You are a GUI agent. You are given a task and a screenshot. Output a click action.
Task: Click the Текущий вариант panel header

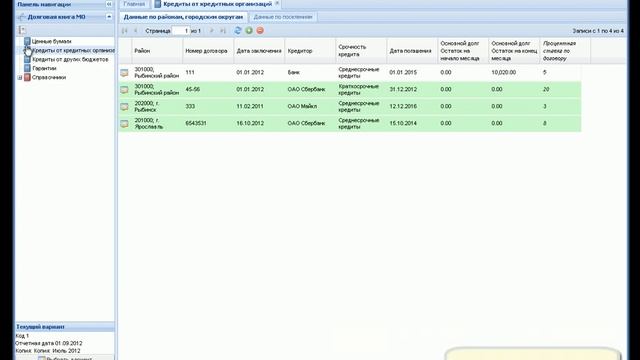pos(64,327)
